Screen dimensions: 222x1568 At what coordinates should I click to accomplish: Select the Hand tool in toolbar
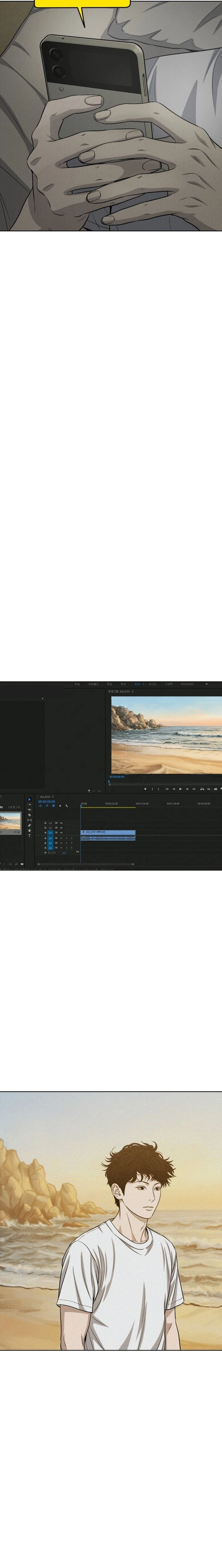[29, 831]
